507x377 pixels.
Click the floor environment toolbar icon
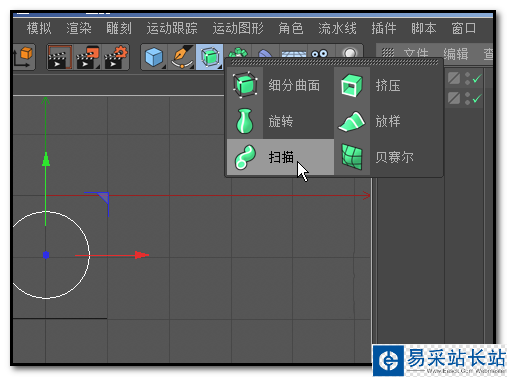click(294, 54)
